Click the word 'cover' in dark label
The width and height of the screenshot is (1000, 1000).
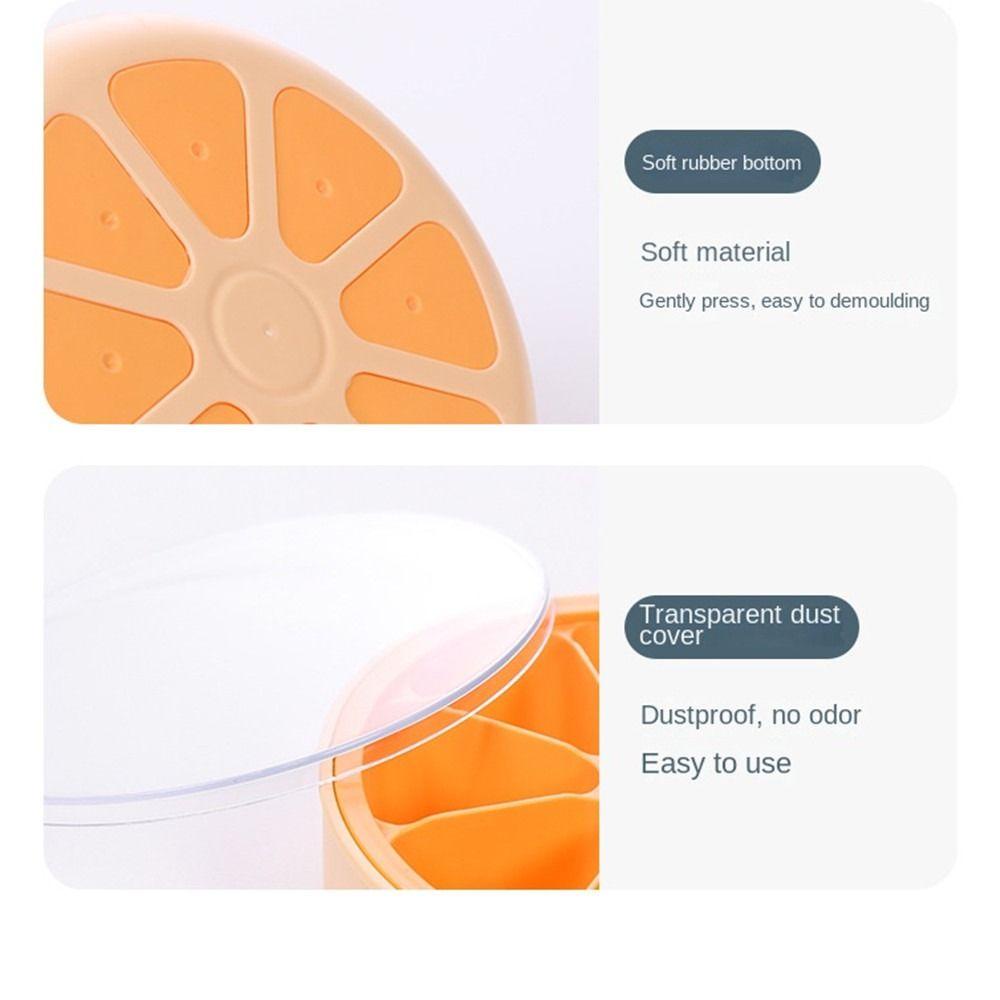(671, 636)
